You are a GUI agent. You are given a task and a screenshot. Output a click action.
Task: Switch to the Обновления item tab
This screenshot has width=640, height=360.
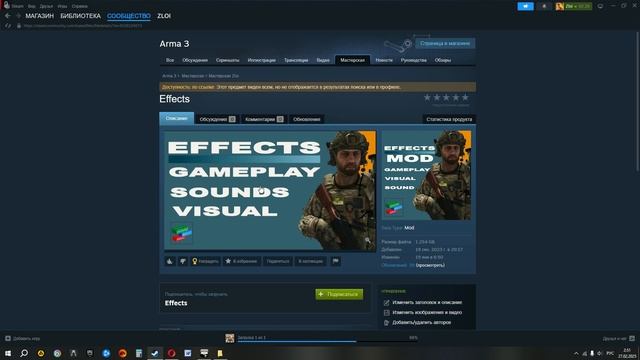(307, 119)
